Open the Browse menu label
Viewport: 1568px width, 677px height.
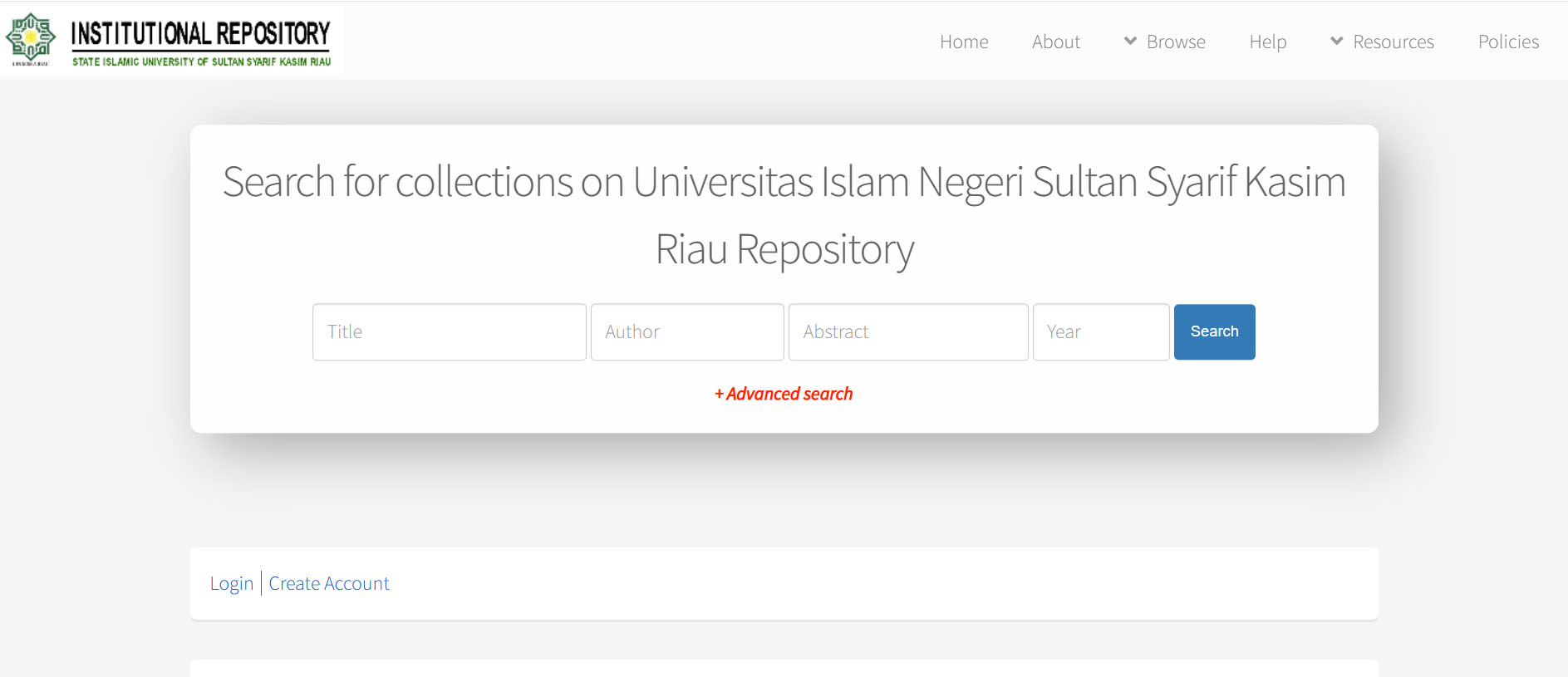[x=1175, y=42]
